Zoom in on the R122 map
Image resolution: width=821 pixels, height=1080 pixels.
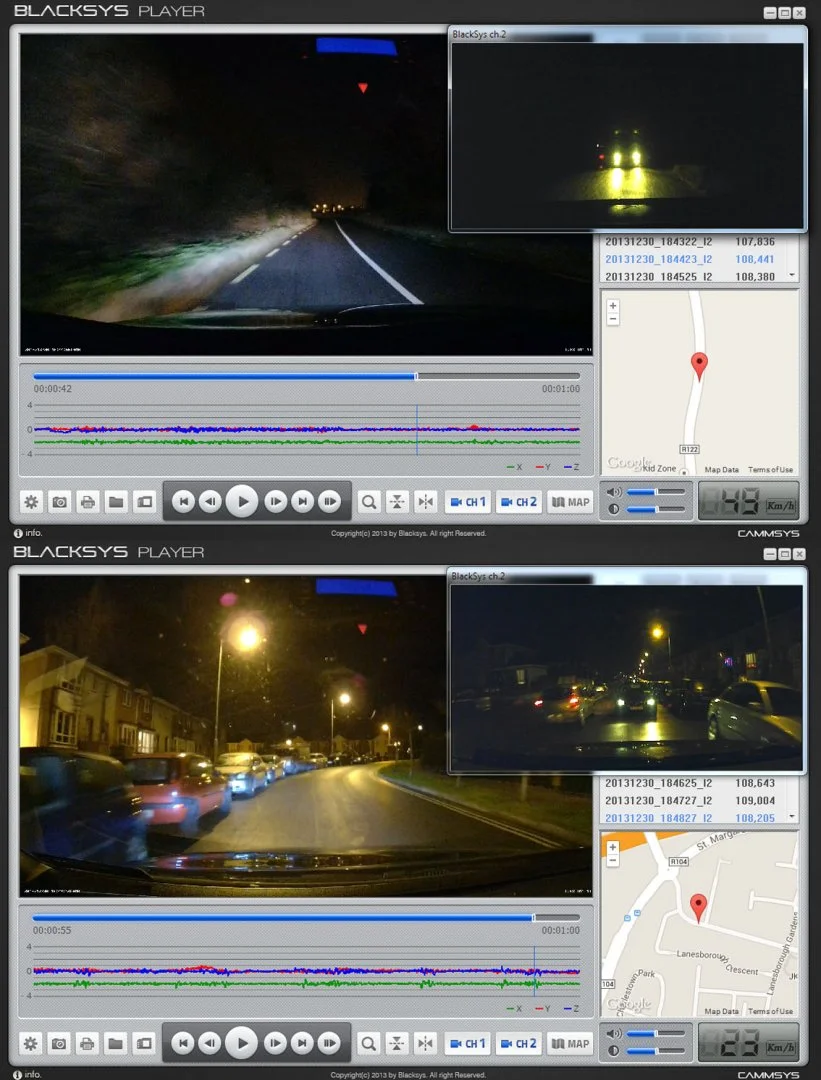coord(613,306)
